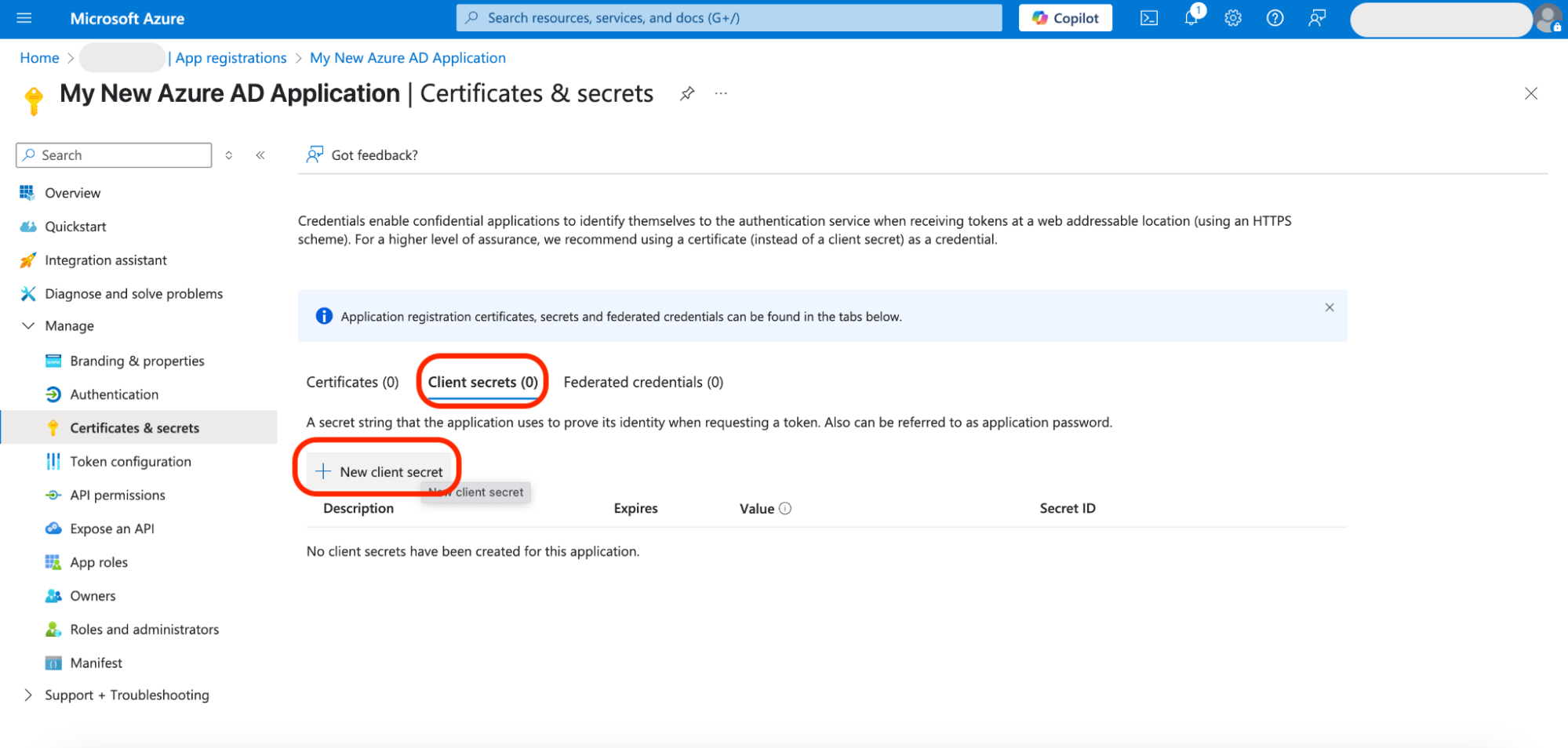
Task: Open Roles and administrators
Action: click(x=144, y=630)
